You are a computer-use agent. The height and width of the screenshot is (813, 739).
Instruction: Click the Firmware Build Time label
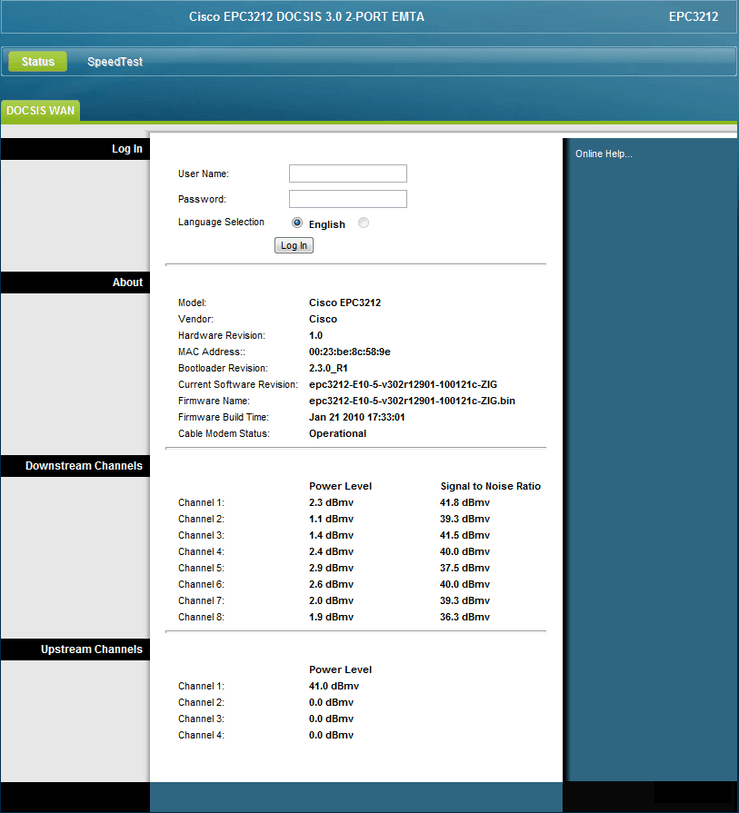tap(223, 417)
